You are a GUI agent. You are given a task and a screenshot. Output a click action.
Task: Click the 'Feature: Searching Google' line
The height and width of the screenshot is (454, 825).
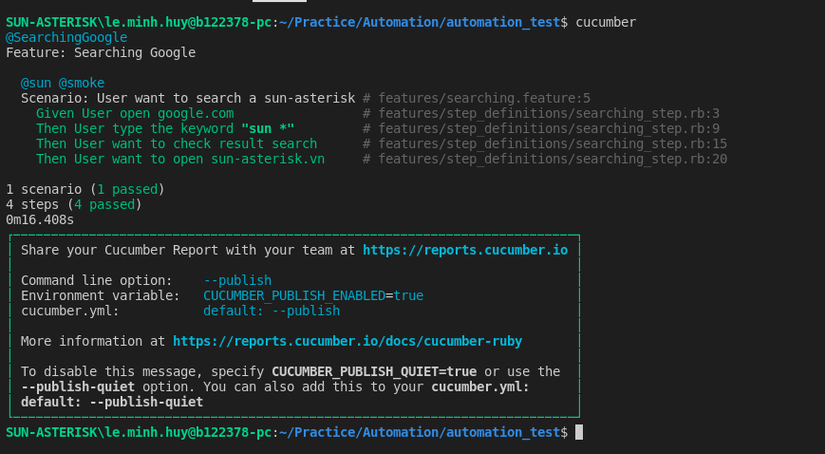(100, 53)
